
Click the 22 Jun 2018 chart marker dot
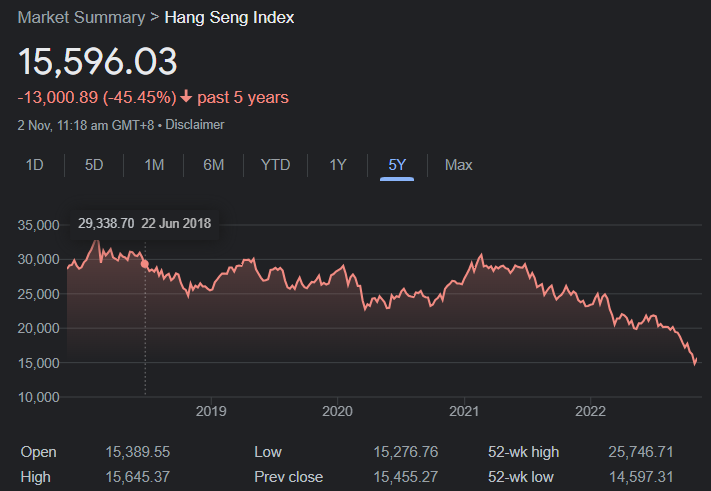tap(145, 264)
